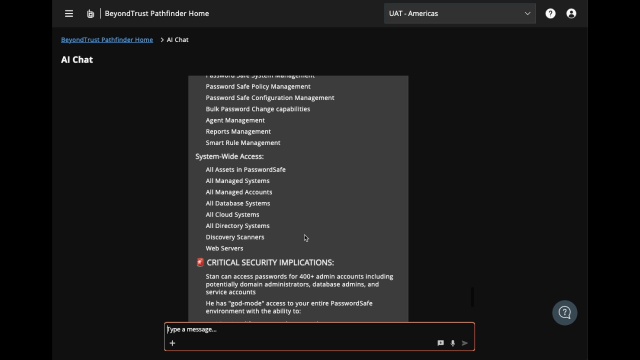Image resolution: width=640 pixels, height=360 pixels.
Task: Click 'Smart Rule Management' list item
Action: pyautogui.click(x=243, y=142)
